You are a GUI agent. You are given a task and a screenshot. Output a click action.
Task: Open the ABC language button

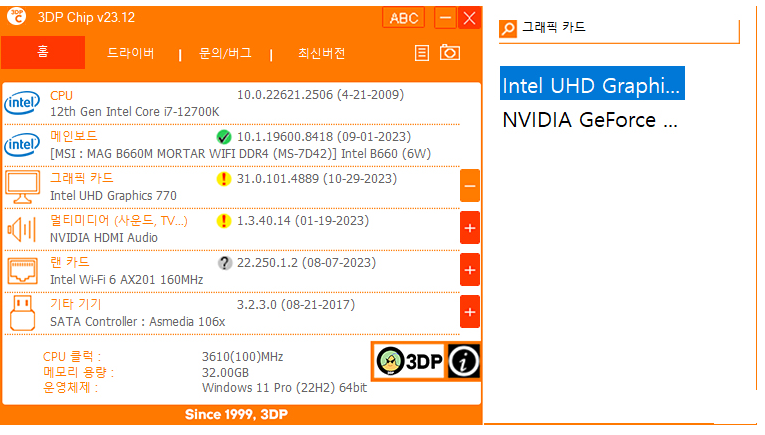tap(403, 18)
